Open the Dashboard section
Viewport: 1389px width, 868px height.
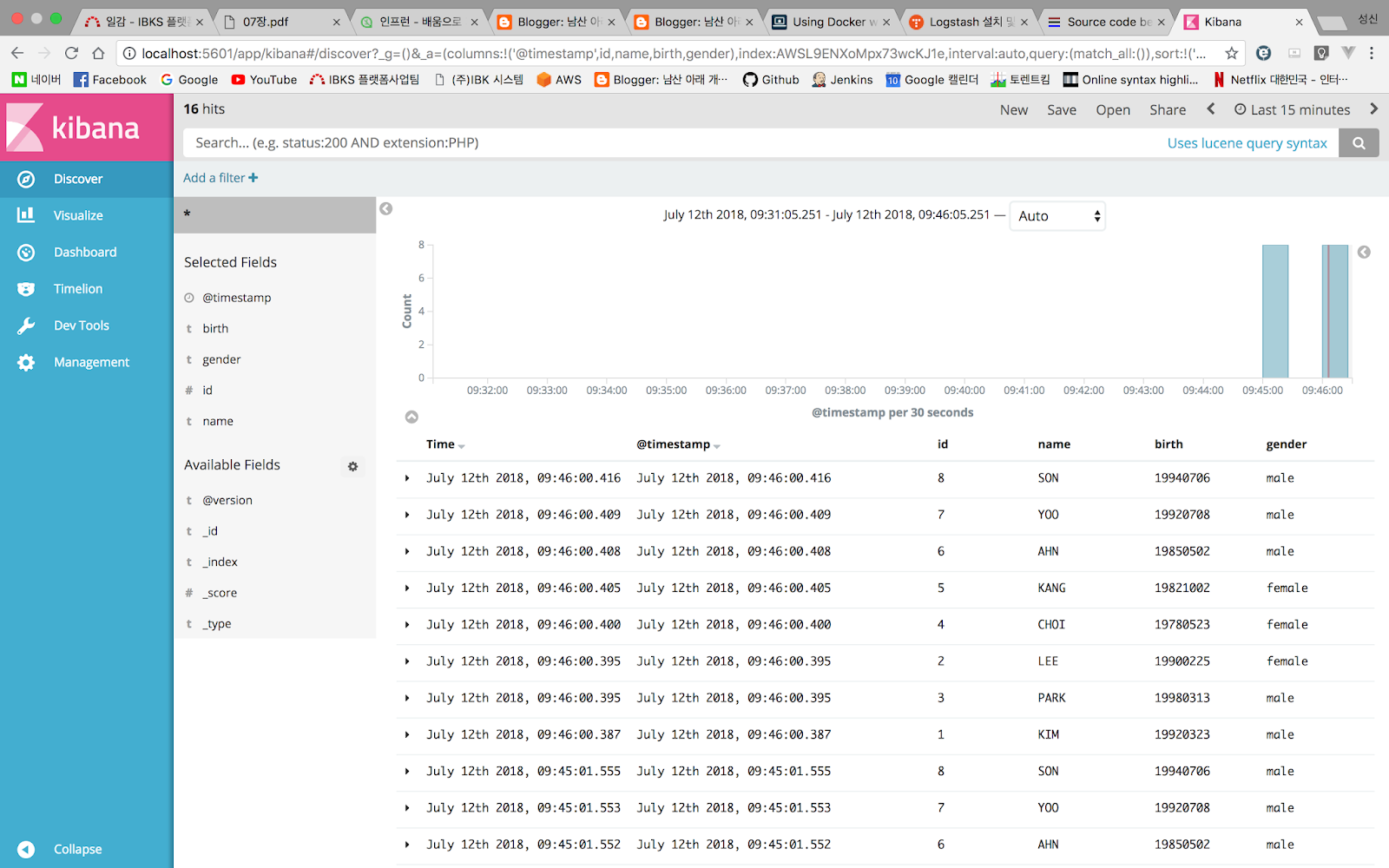pos(86,252)
